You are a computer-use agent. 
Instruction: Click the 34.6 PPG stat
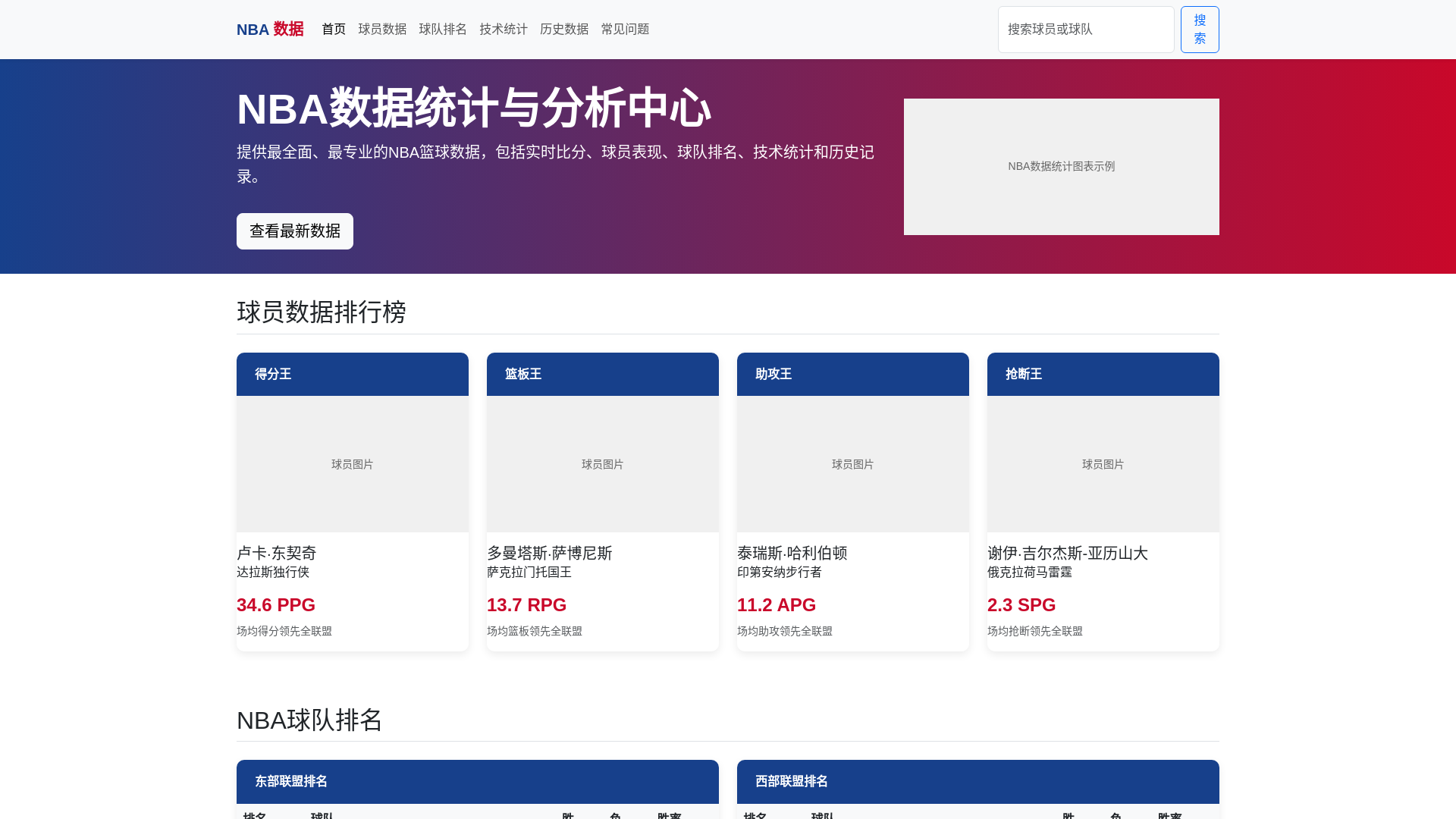pos(276,605)
